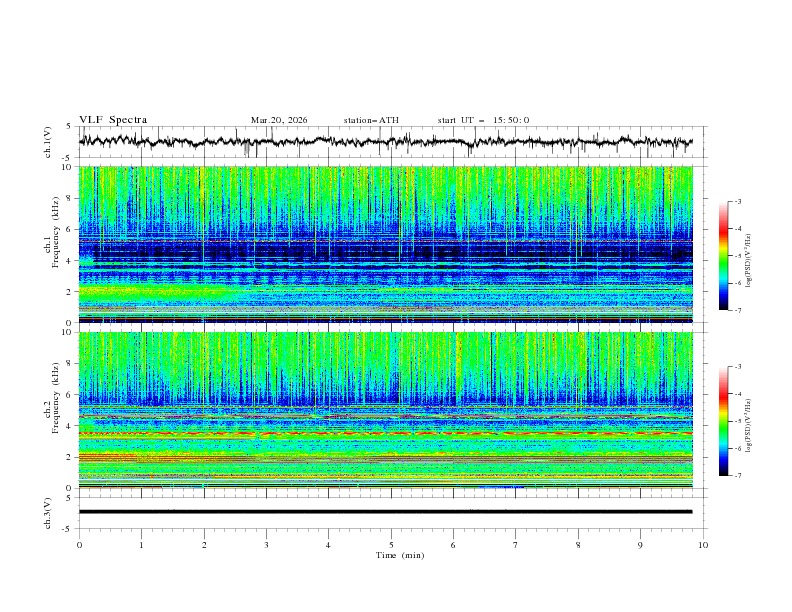
Task: Select the "start UT = 15:50:0" text
Action: (483, 120)
